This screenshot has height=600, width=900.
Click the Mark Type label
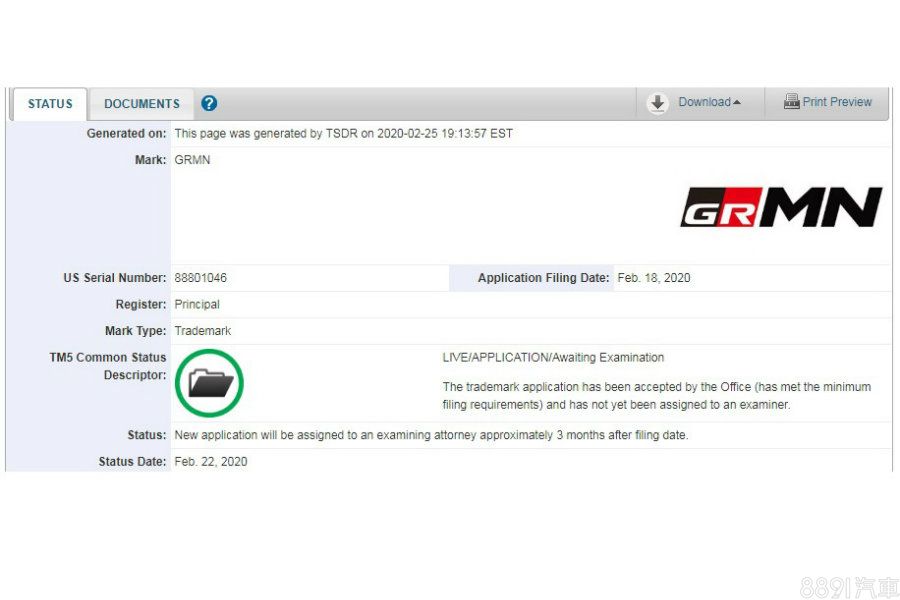135,331
